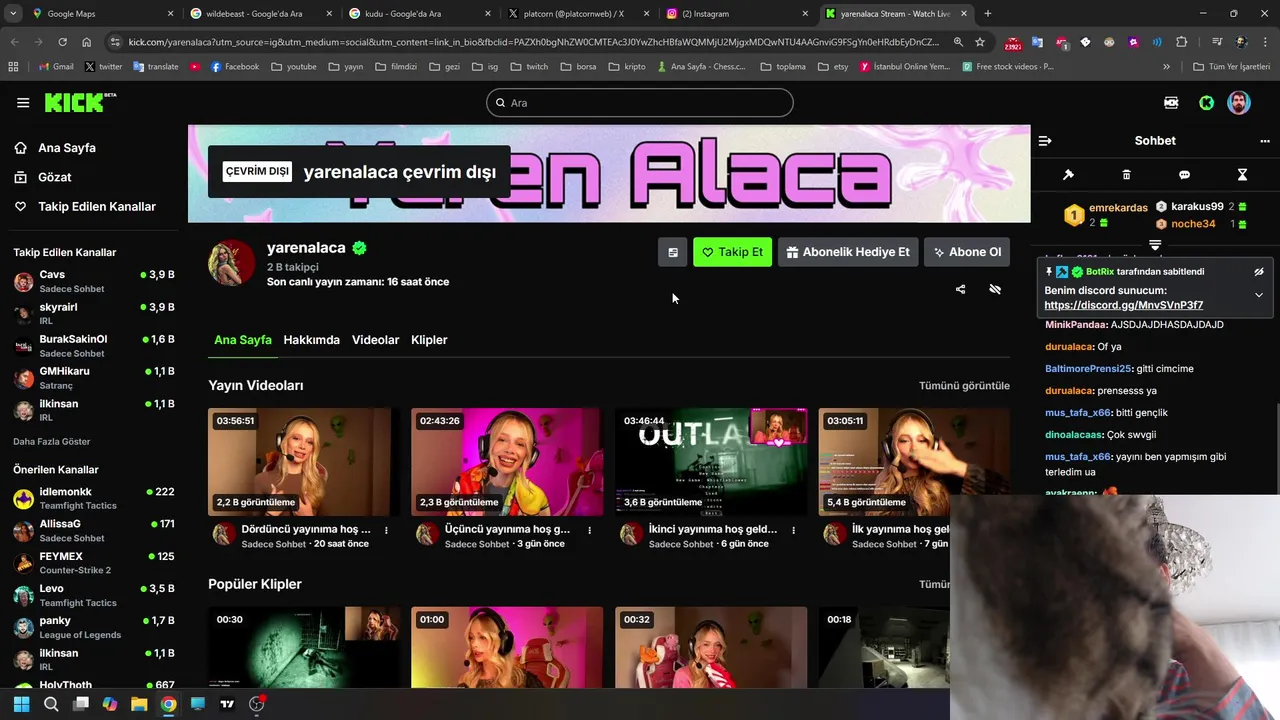Click the Chrome icon in taskbar
This screenshot has width=1280, height=720.
tap(168, 704)
